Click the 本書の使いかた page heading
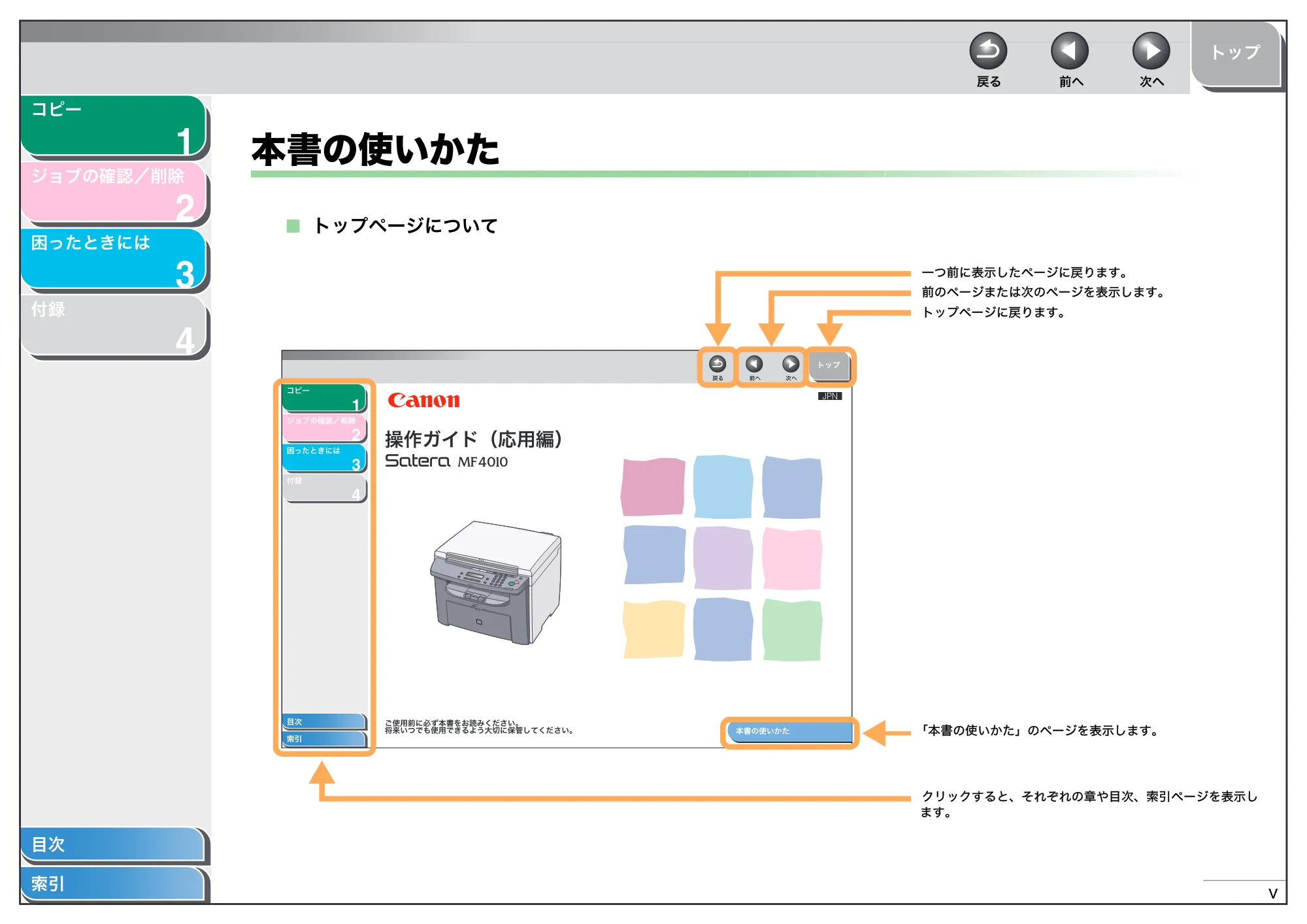 (x=376, y=150)
